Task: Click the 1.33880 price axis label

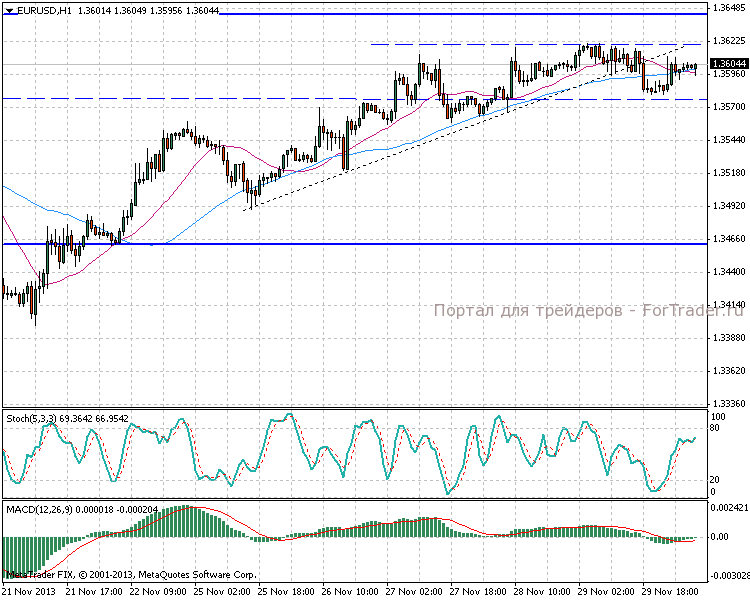Action: tap(729, 338)
